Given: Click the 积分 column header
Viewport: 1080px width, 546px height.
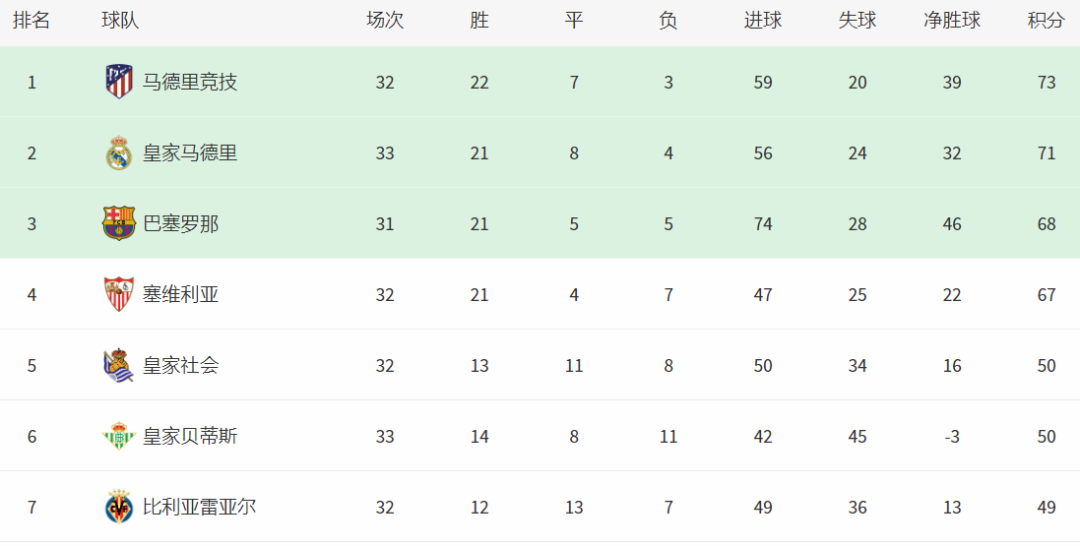Looking at the screenshot, I should click(1046, 21).
